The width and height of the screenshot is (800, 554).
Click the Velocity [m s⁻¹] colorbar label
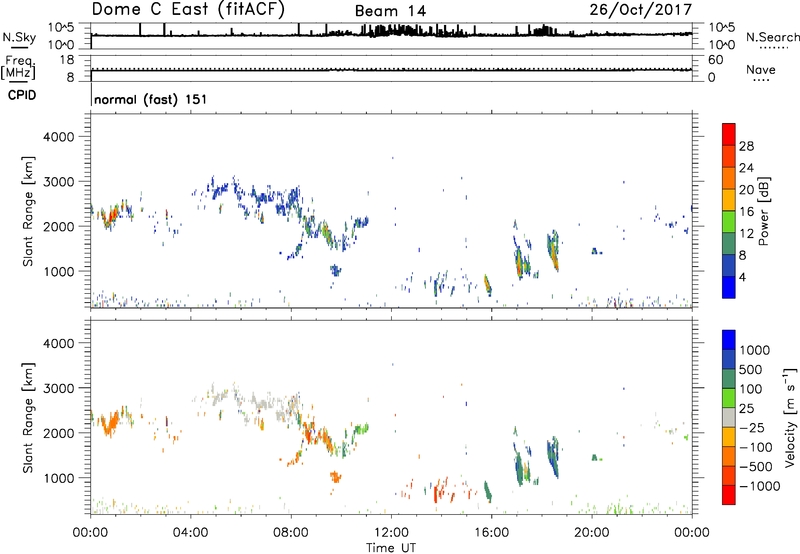pyautogui.click(x=790, y=417)
